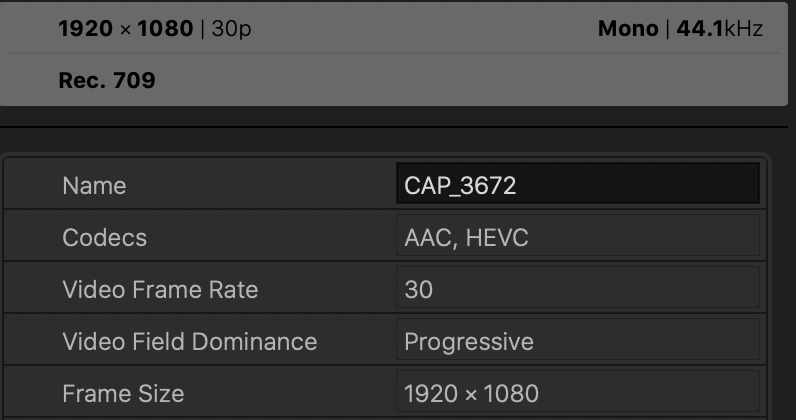Click the Rec. 709 color space text

click(107, 80)
